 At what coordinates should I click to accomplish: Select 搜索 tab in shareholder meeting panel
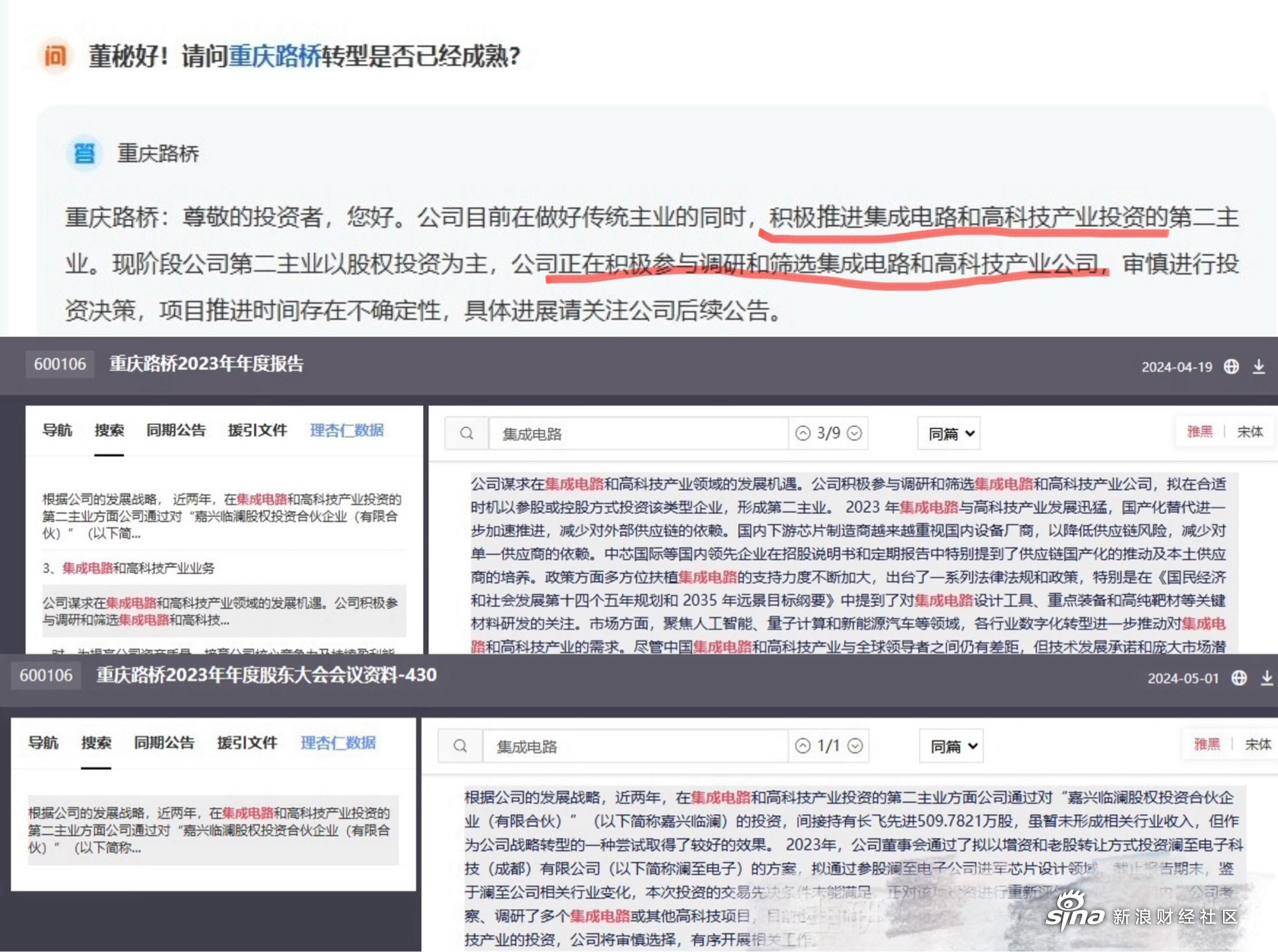pos(96,742)
